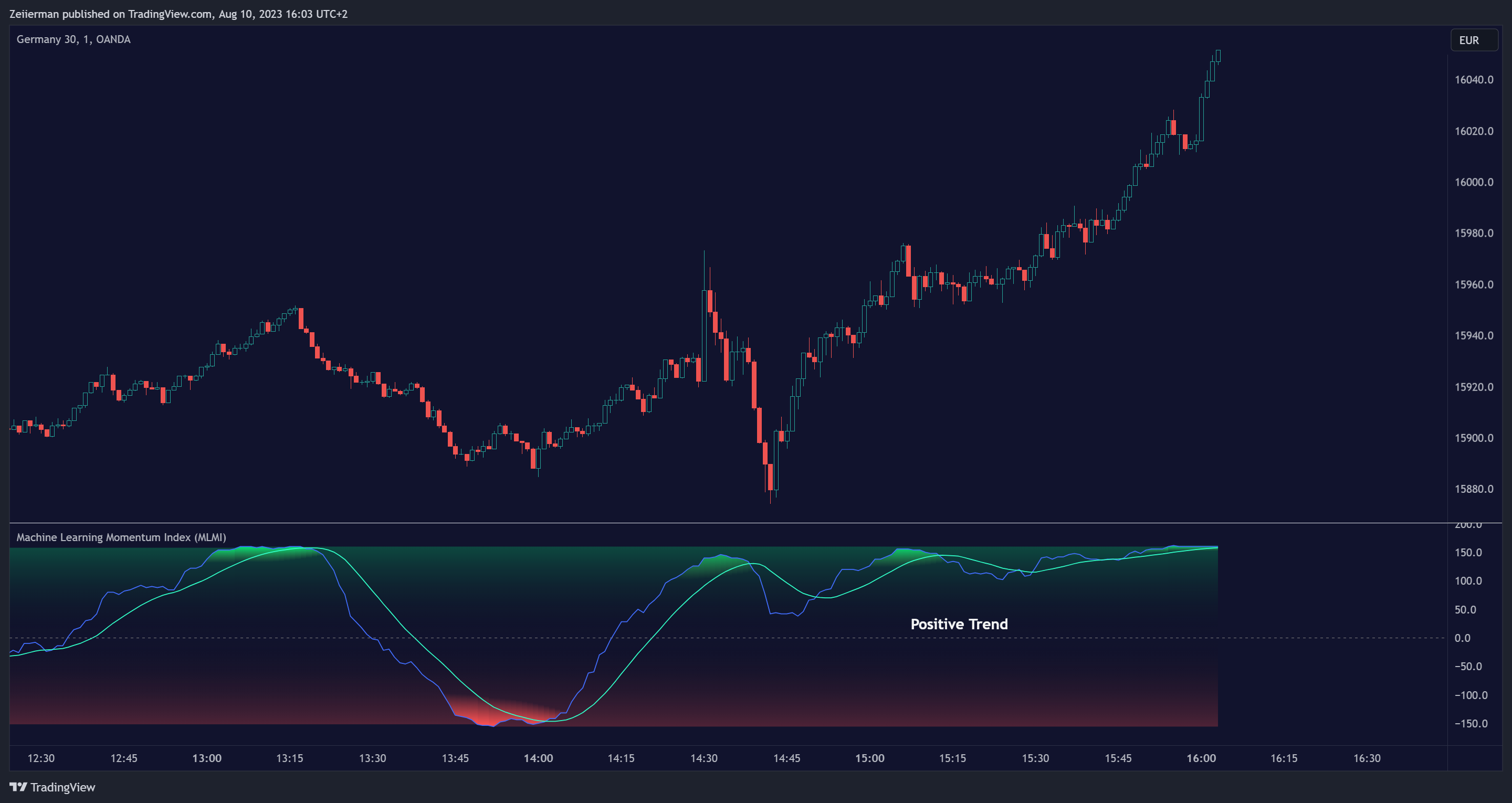Click the 15920.0 price axis label

[1474, 387]
